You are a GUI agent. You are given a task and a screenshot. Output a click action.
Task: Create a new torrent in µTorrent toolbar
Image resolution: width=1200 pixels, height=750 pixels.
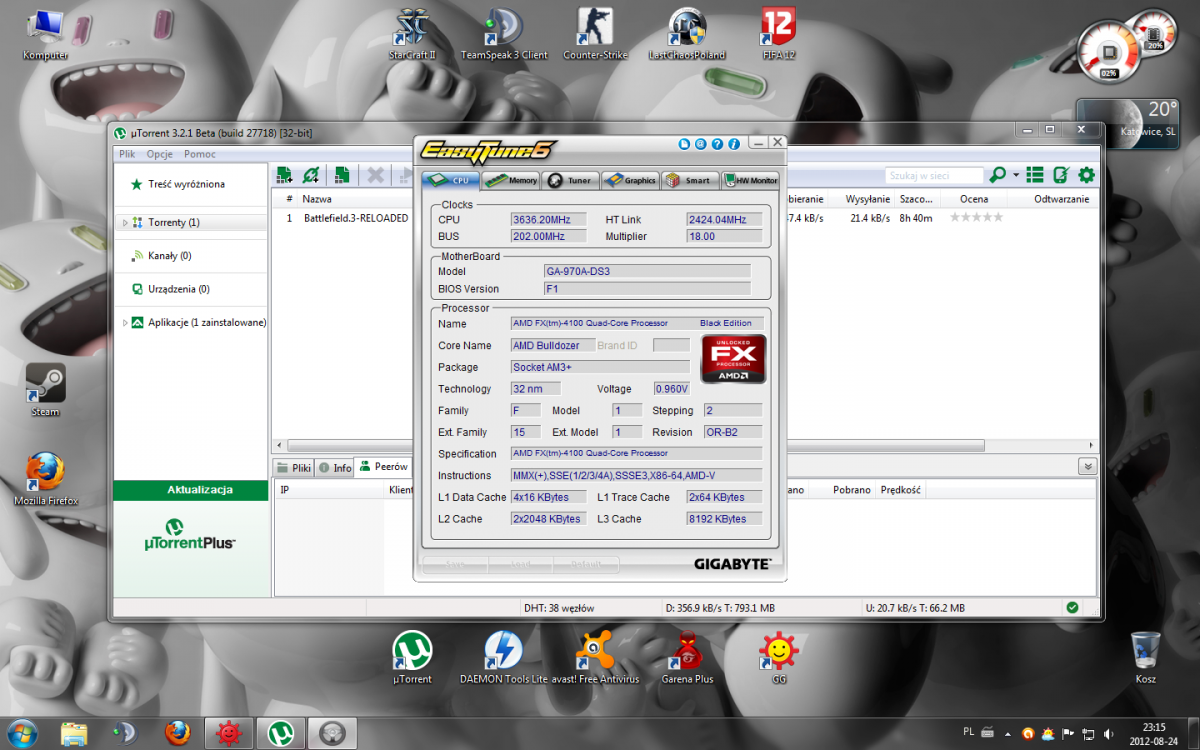point(342,175)
